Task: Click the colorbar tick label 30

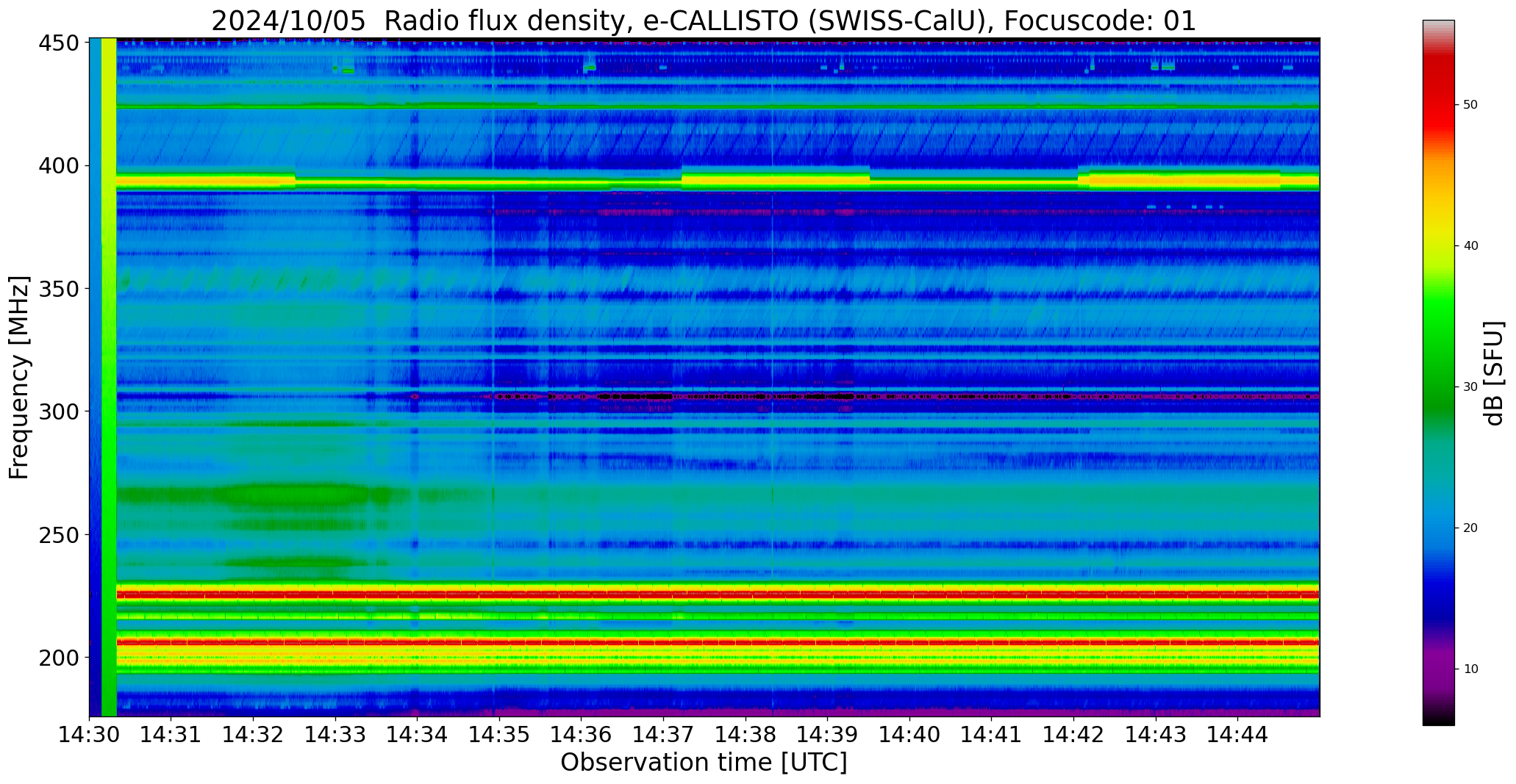Action: 1470,387
